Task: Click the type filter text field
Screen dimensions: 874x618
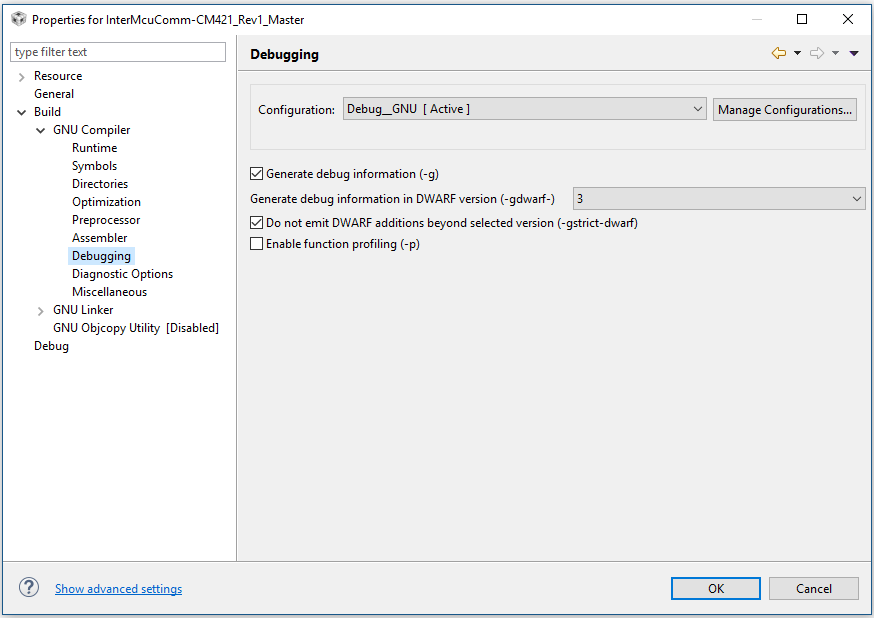Action: click(x=118, y=52)
